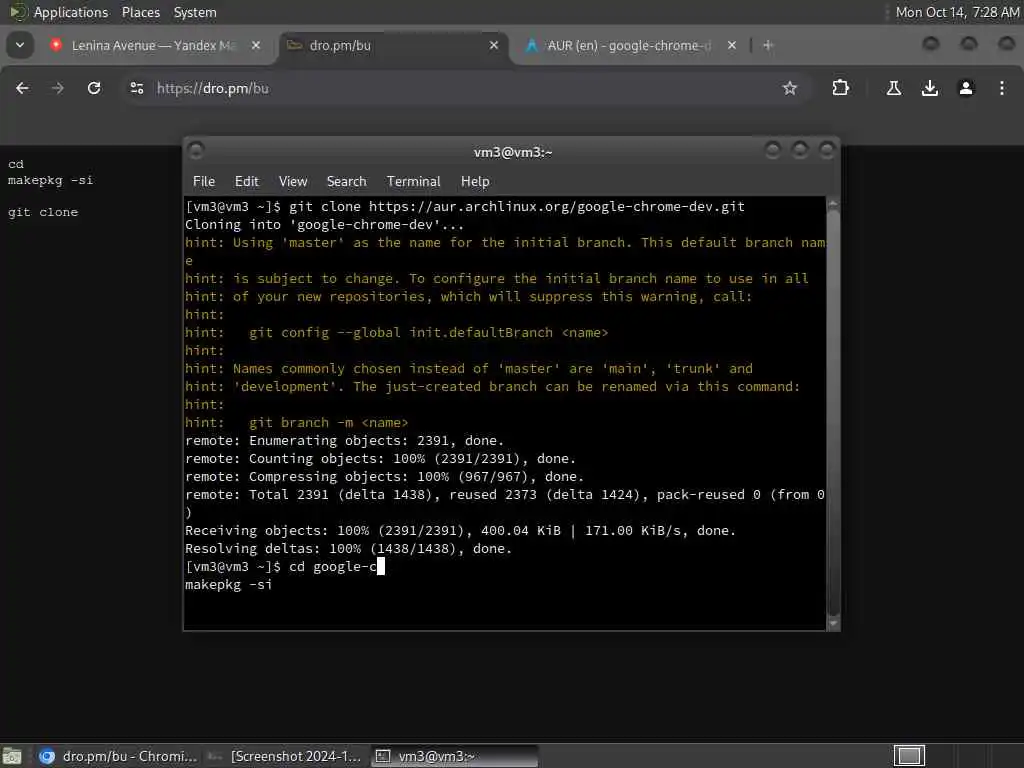Click the terminal vertical scrollbar

click(833, 413)
